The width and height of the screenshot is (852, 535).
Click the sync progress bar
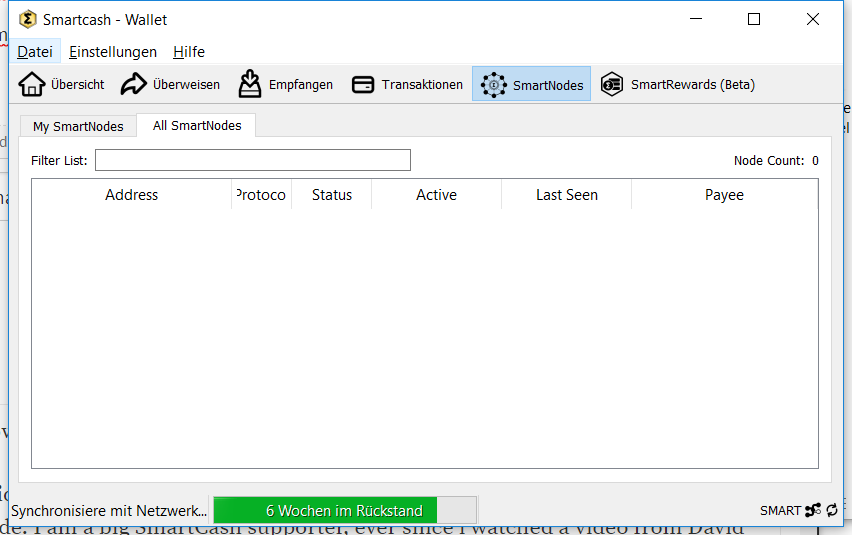pos(345,511)
